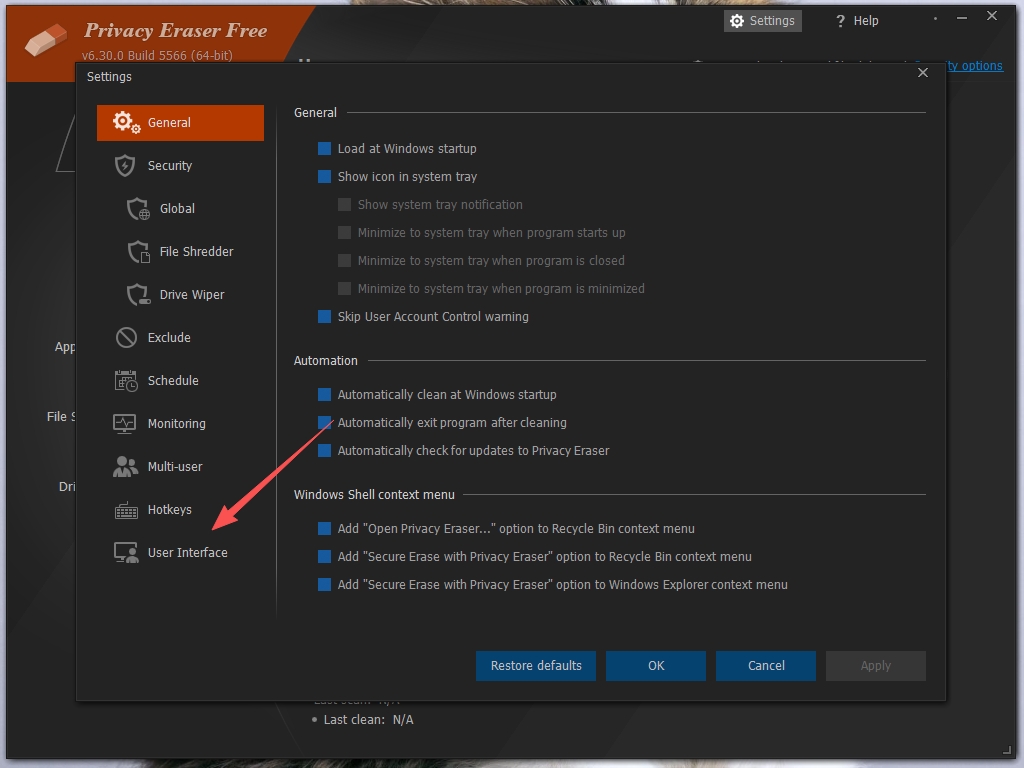This screenshot has width=1024, height=768.
Task: Click the Apply button
Action: [875, 665]
